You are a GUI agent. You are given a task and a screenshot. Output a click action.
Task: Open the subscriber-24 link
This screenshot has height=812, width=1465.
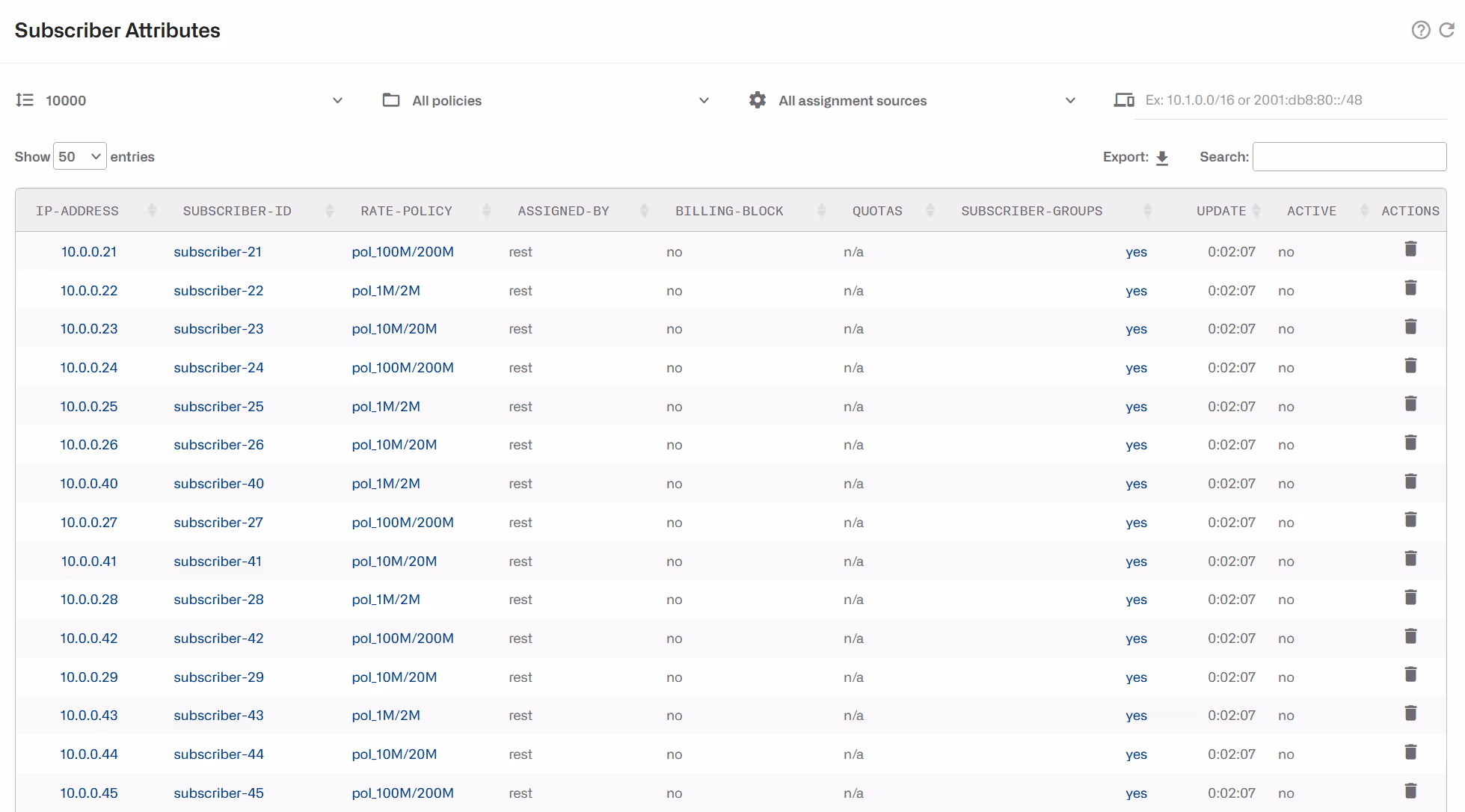[x=218, y=368]
